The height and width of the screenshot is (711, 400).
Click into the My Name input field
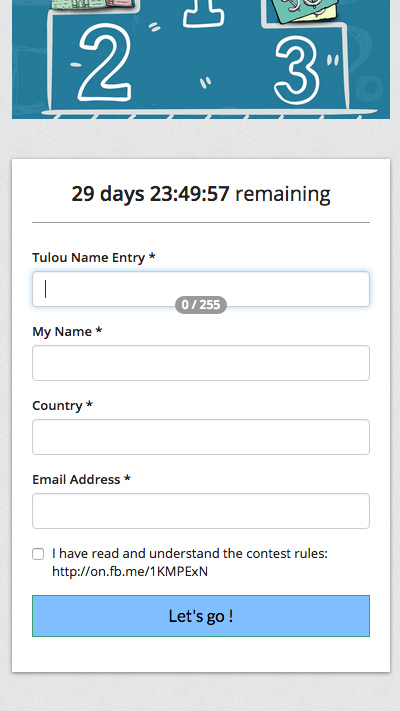pos(201,363)
